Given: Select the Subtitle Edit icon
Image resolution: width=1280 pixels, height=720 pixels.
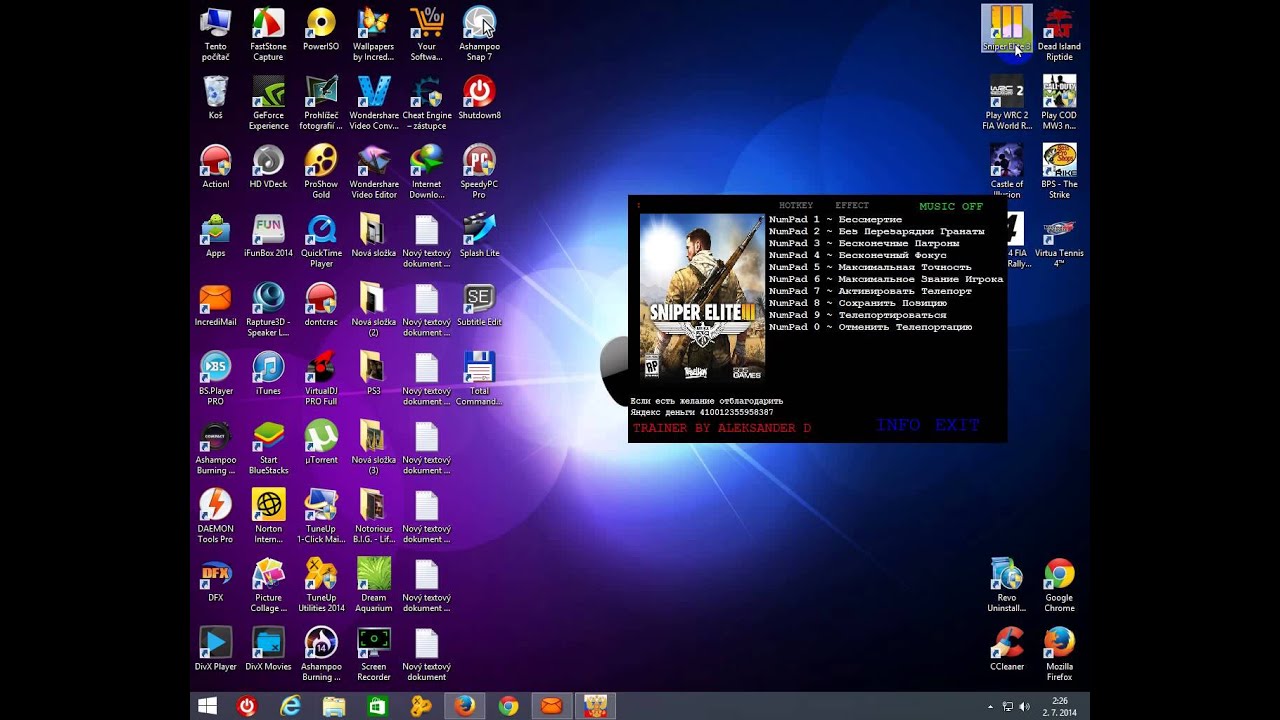Looking at the screenshot, I should [479, 304].
